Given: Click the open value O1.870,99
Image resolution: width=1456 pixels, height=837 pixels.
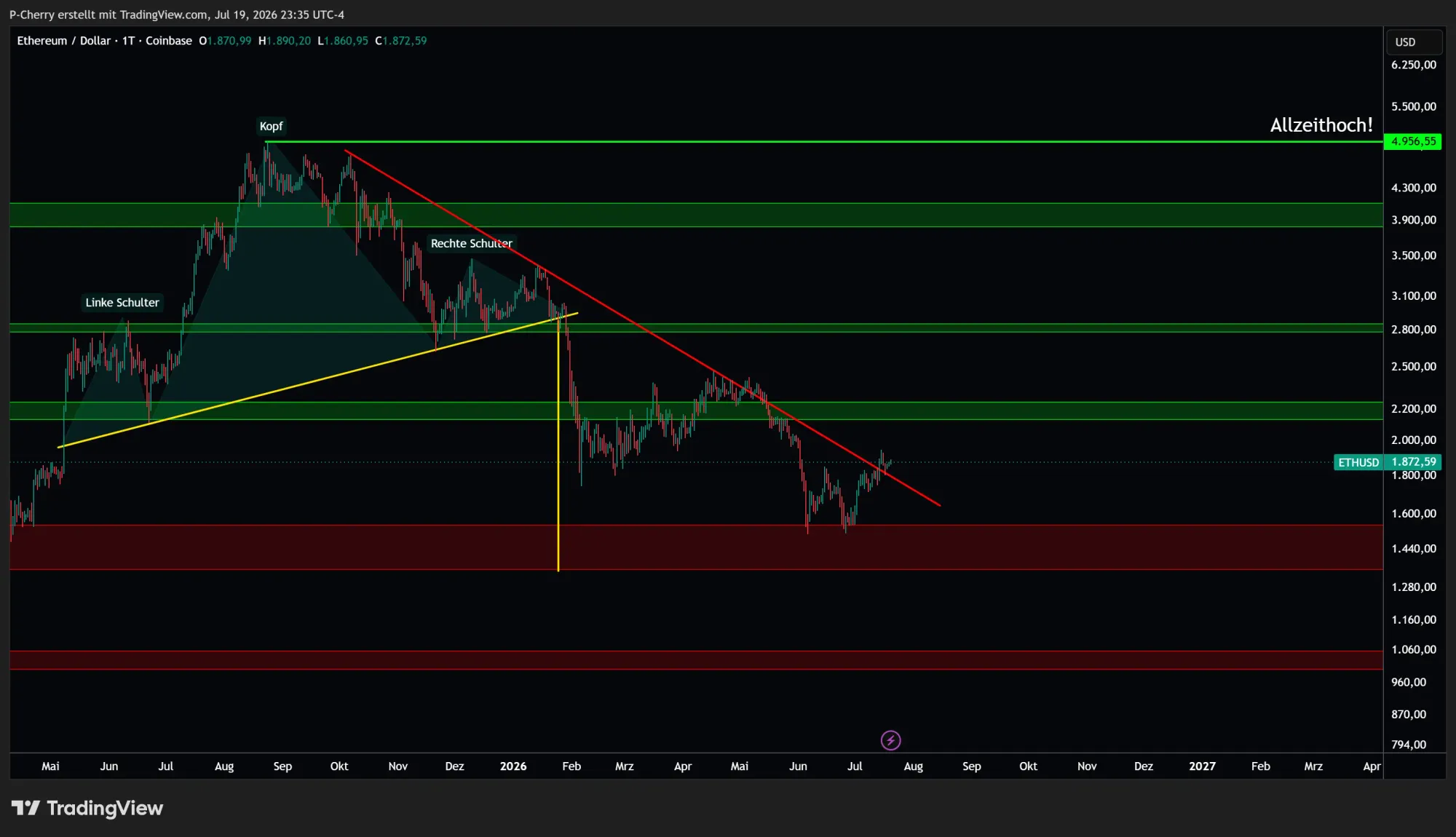Looking at the screenshot, I should tap(225, 41).
